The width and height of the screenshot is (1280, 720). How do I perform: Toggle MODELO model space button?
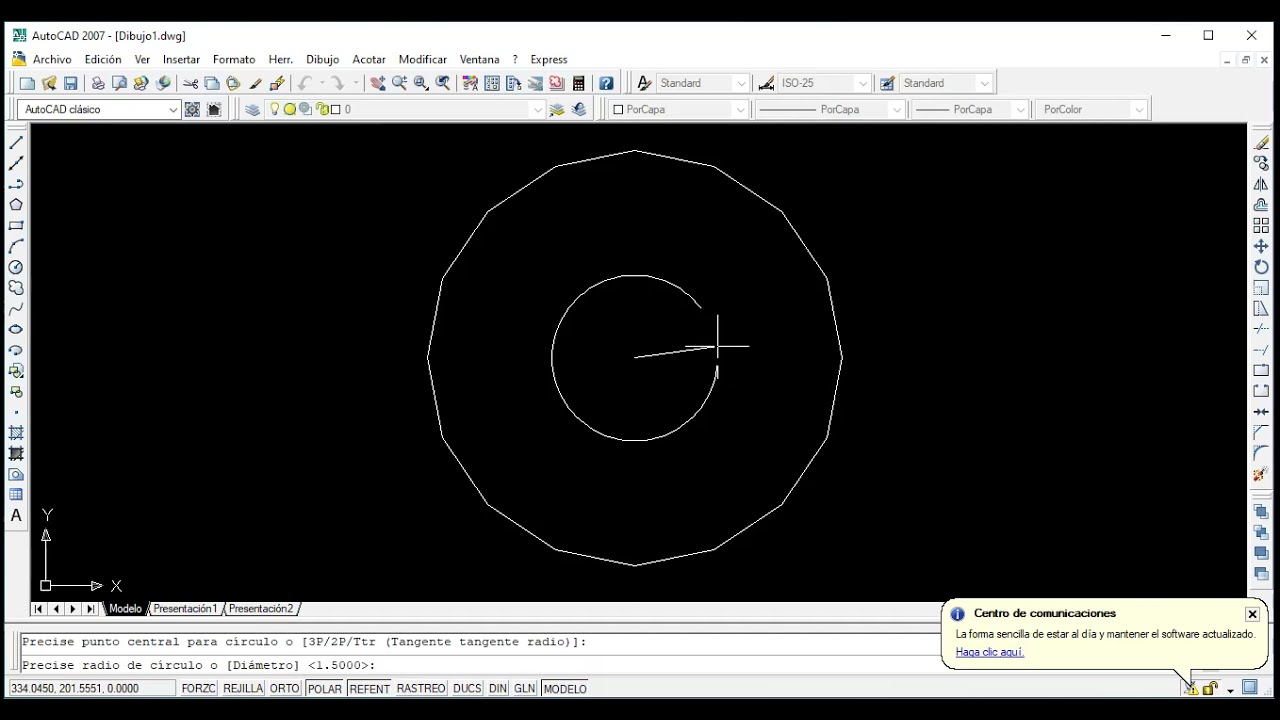point(565,688)
